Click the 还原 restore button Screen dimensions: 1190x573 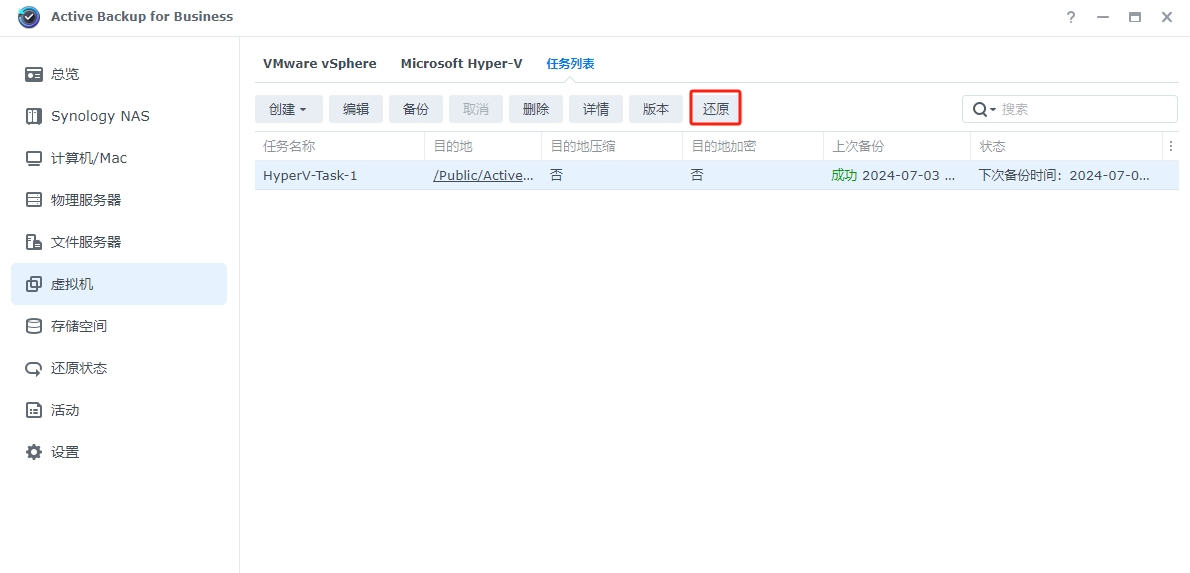coord(716,109)
